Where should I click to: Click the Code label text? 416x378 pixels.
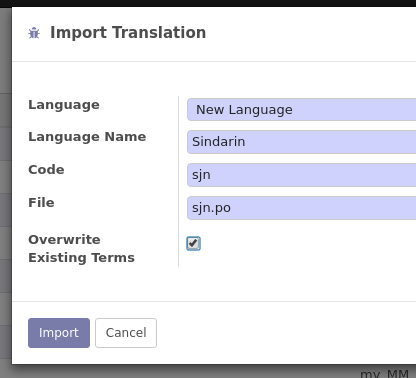coord(46,170)
